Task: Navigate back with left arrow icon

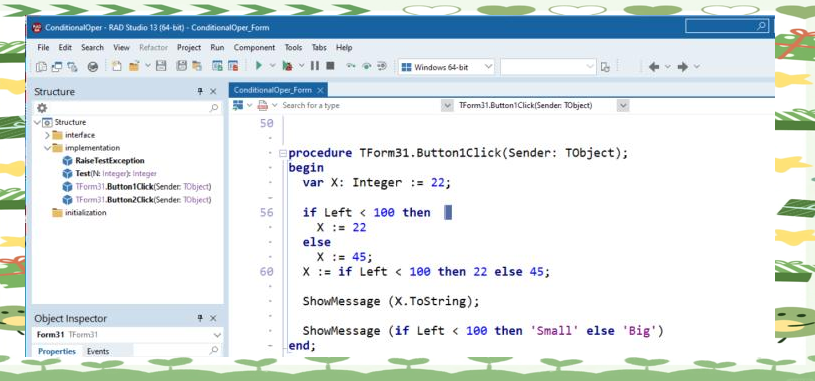Action: pyautogui.click(x=654, y=67)
